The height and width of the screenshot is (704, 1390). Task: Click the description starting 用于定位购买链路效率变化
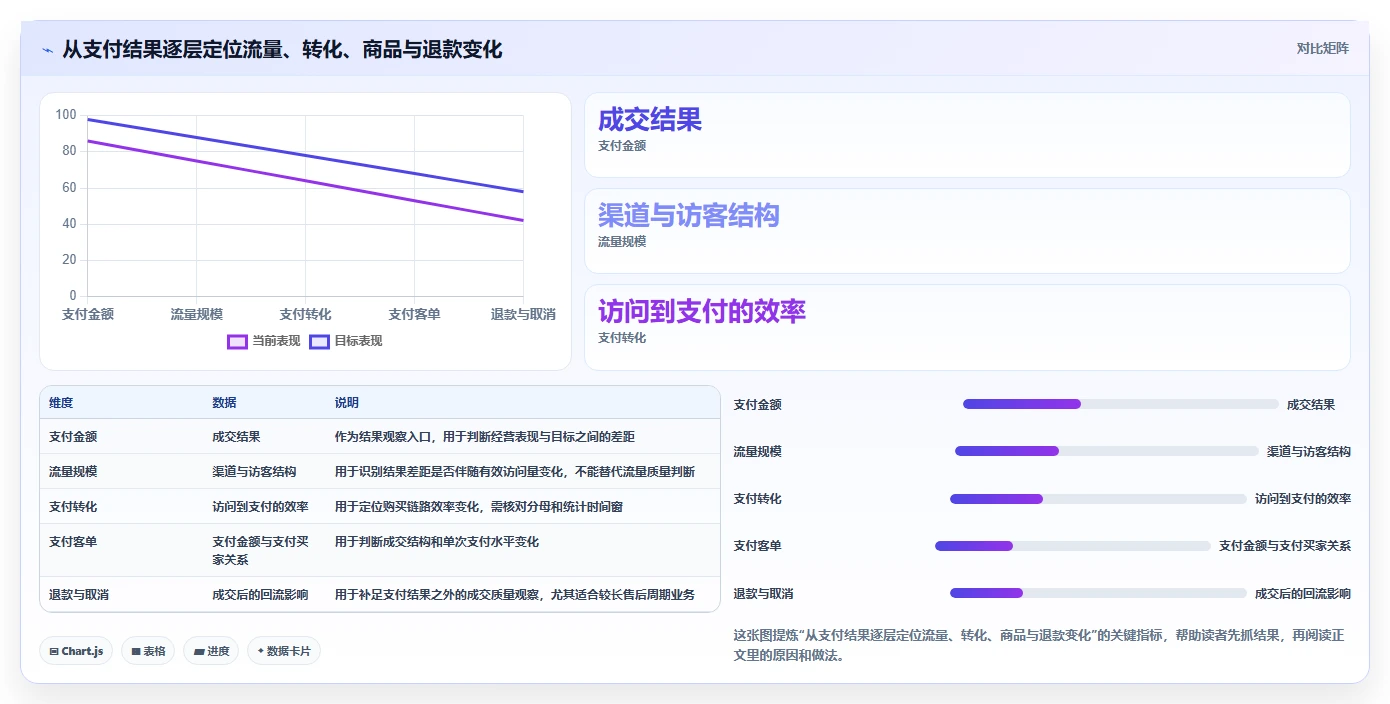pyautogui.click(x=479, y=506)
